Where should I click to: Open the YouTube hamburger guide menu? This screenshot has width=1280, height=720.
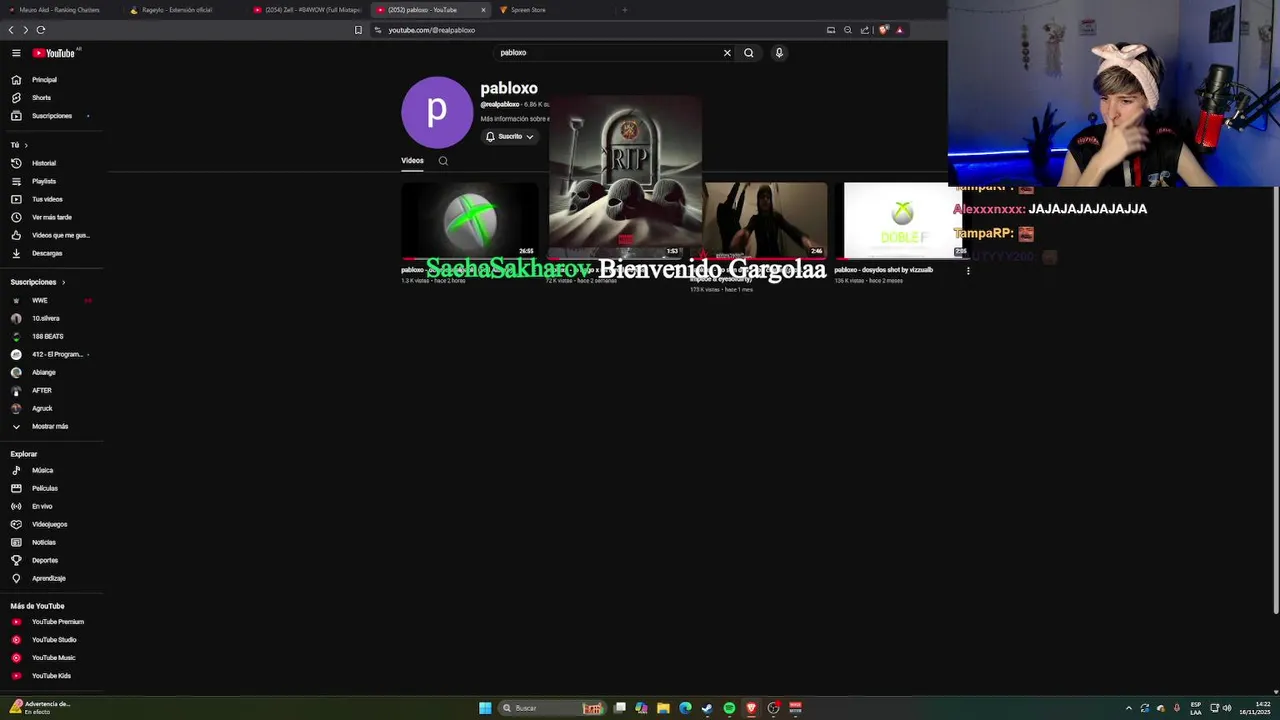tap(16, 53)
